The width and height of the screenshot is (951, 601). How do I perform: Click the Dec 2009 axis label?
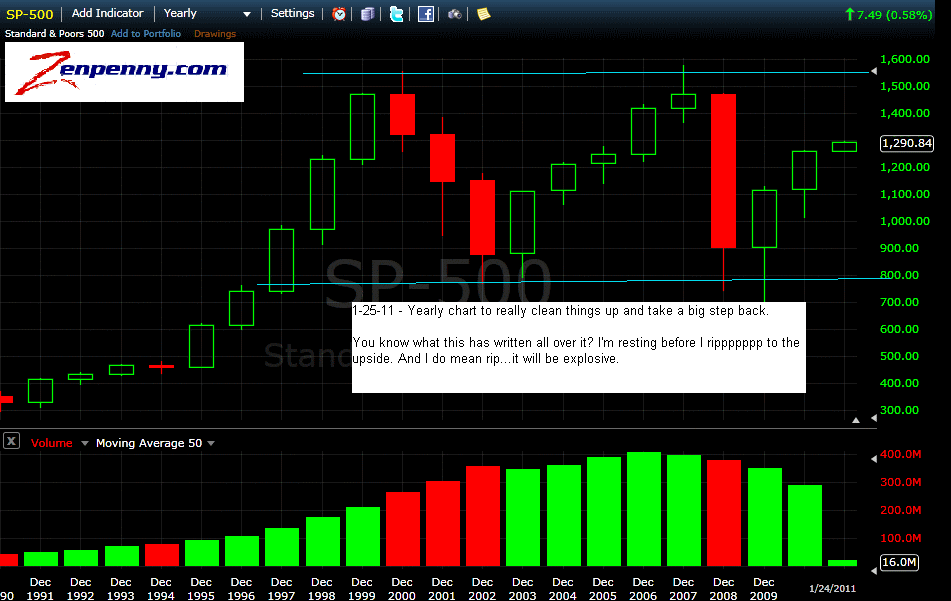[x=763, y=589]
